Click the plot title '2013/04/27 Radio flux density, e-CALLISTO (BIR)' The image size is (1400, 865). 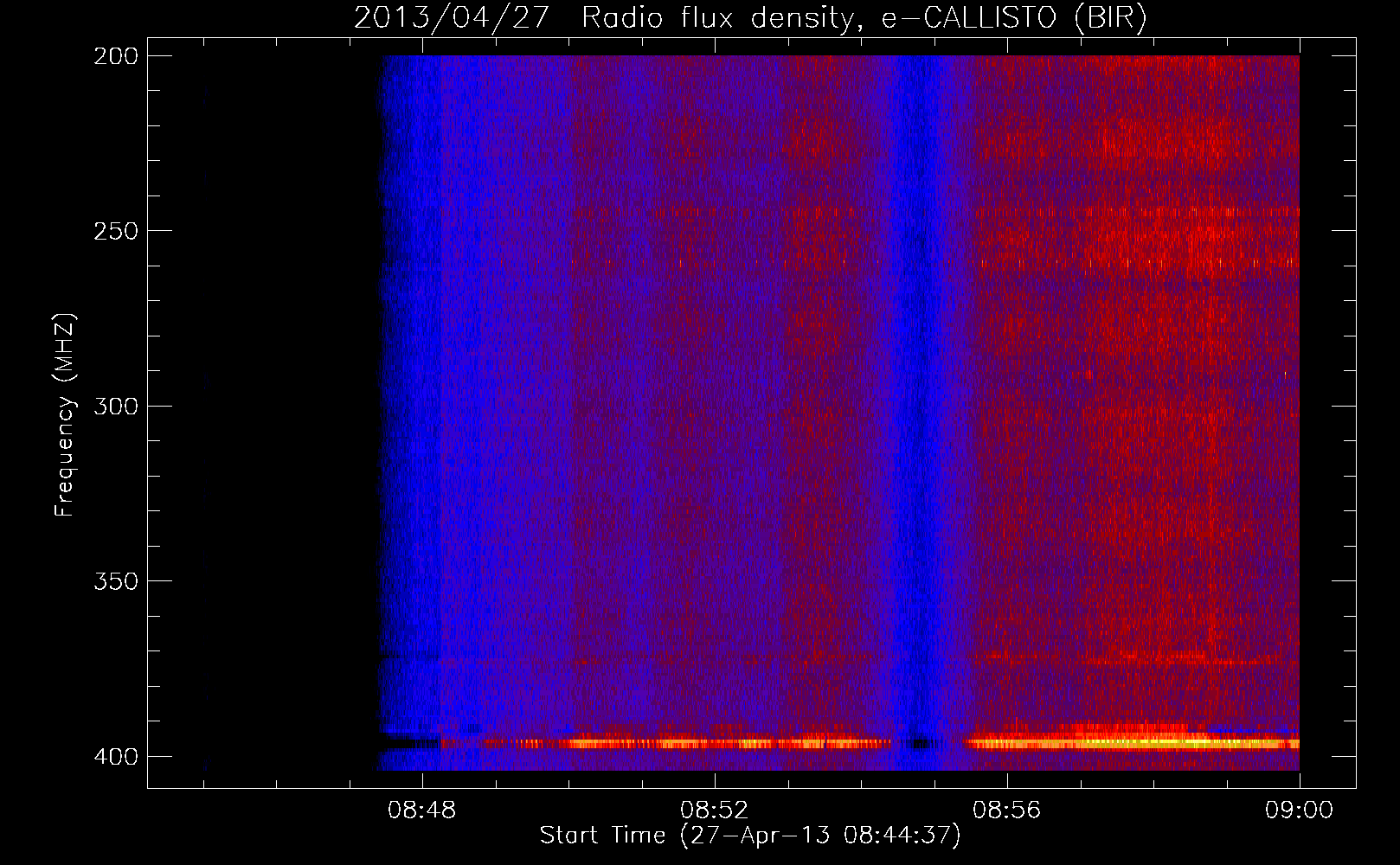tap(750, 17)
